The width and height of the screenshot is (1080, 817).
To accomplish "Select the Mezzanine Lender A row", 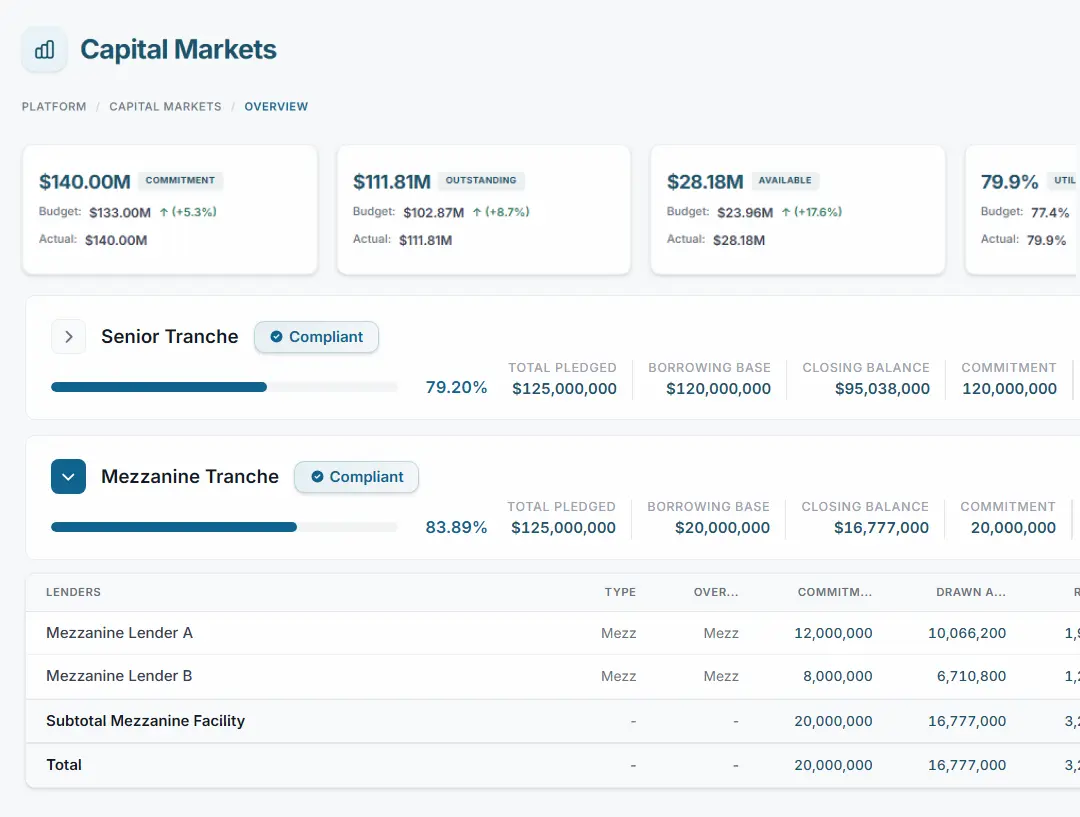I will tap(552, 633).
